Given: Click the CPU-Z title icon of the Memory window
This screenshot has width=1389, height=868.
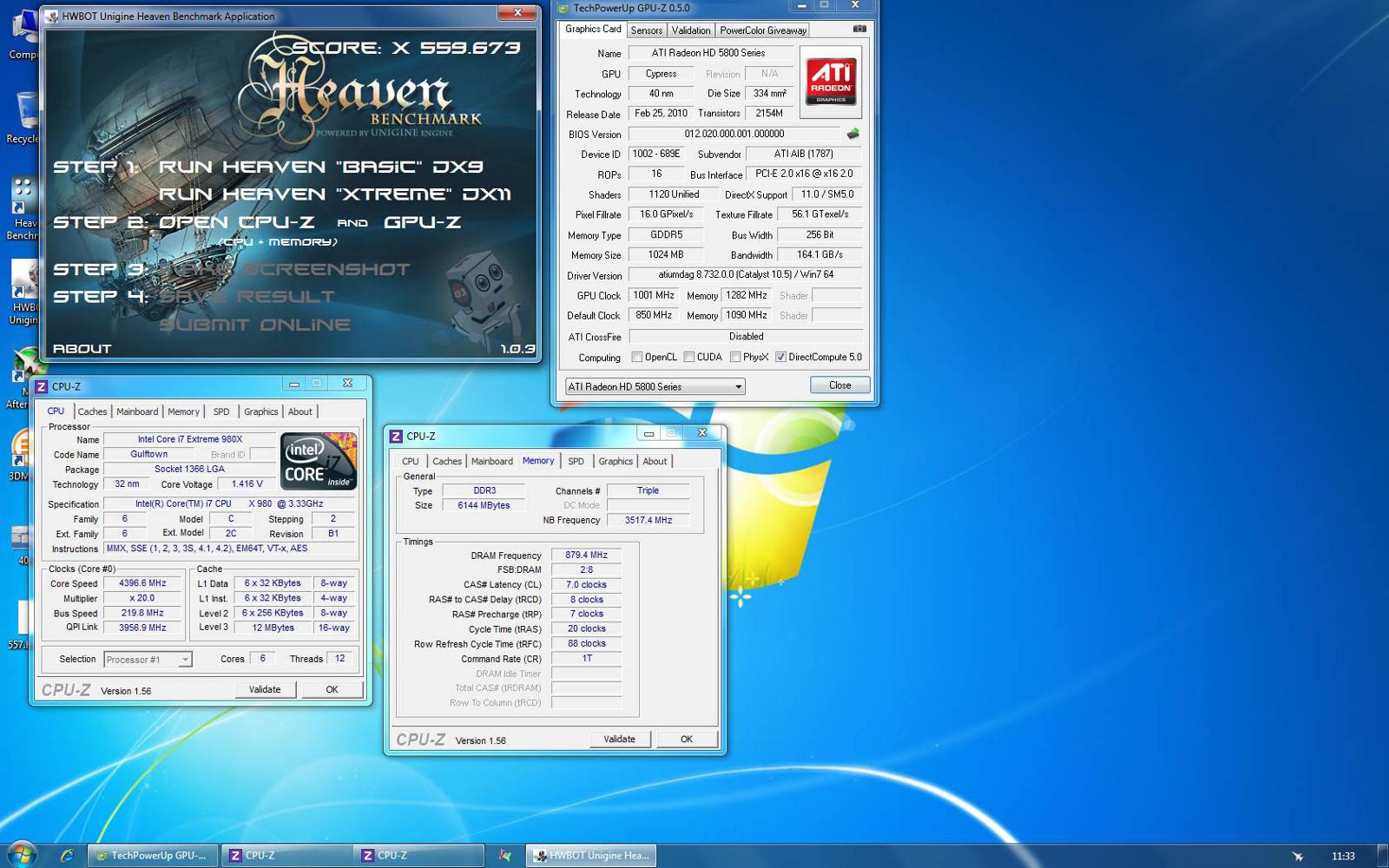Looking at the screenshot, I should [x=396, y=436].
